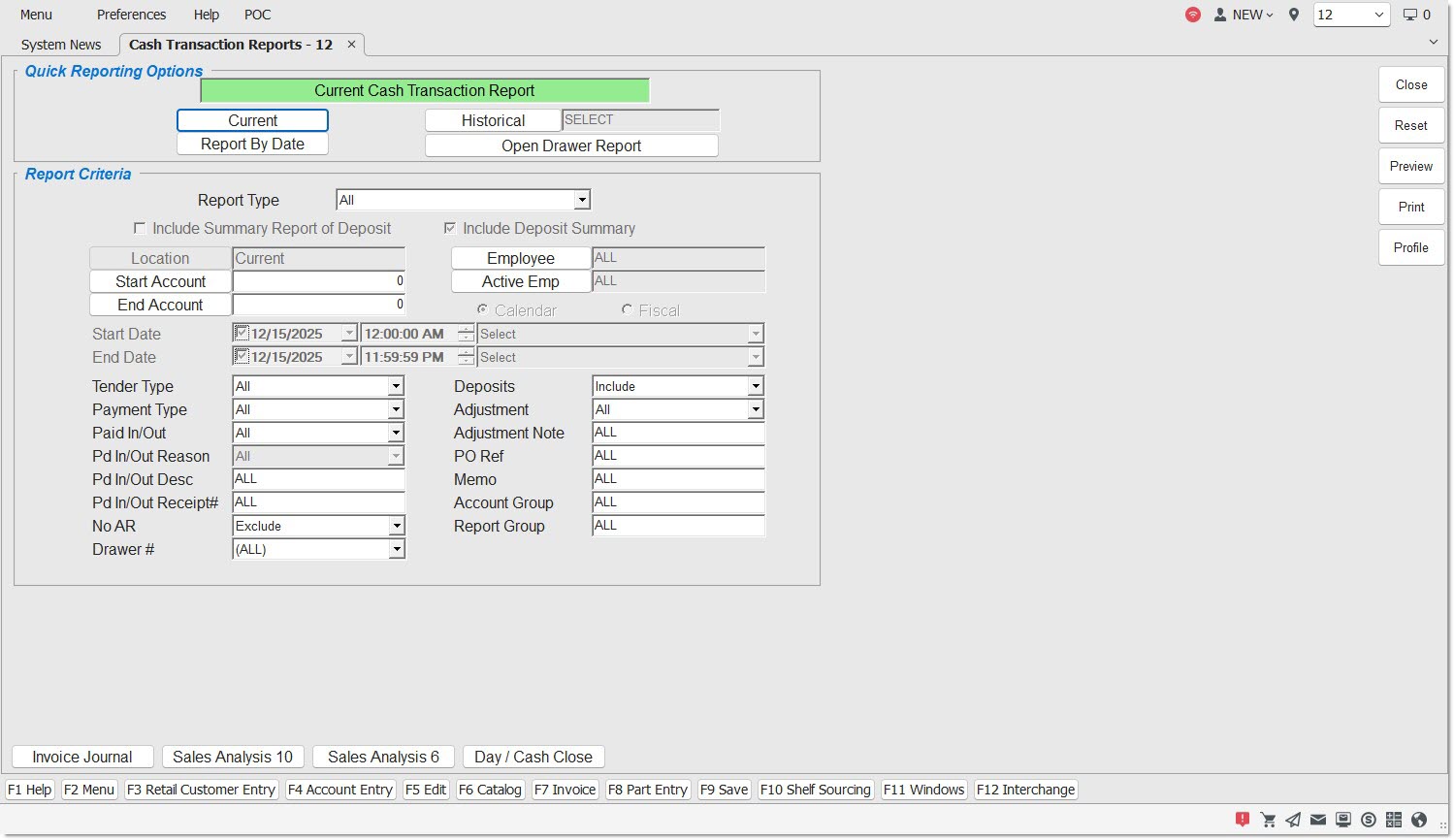Click the red wifi connection icon

coord(1193,15)
